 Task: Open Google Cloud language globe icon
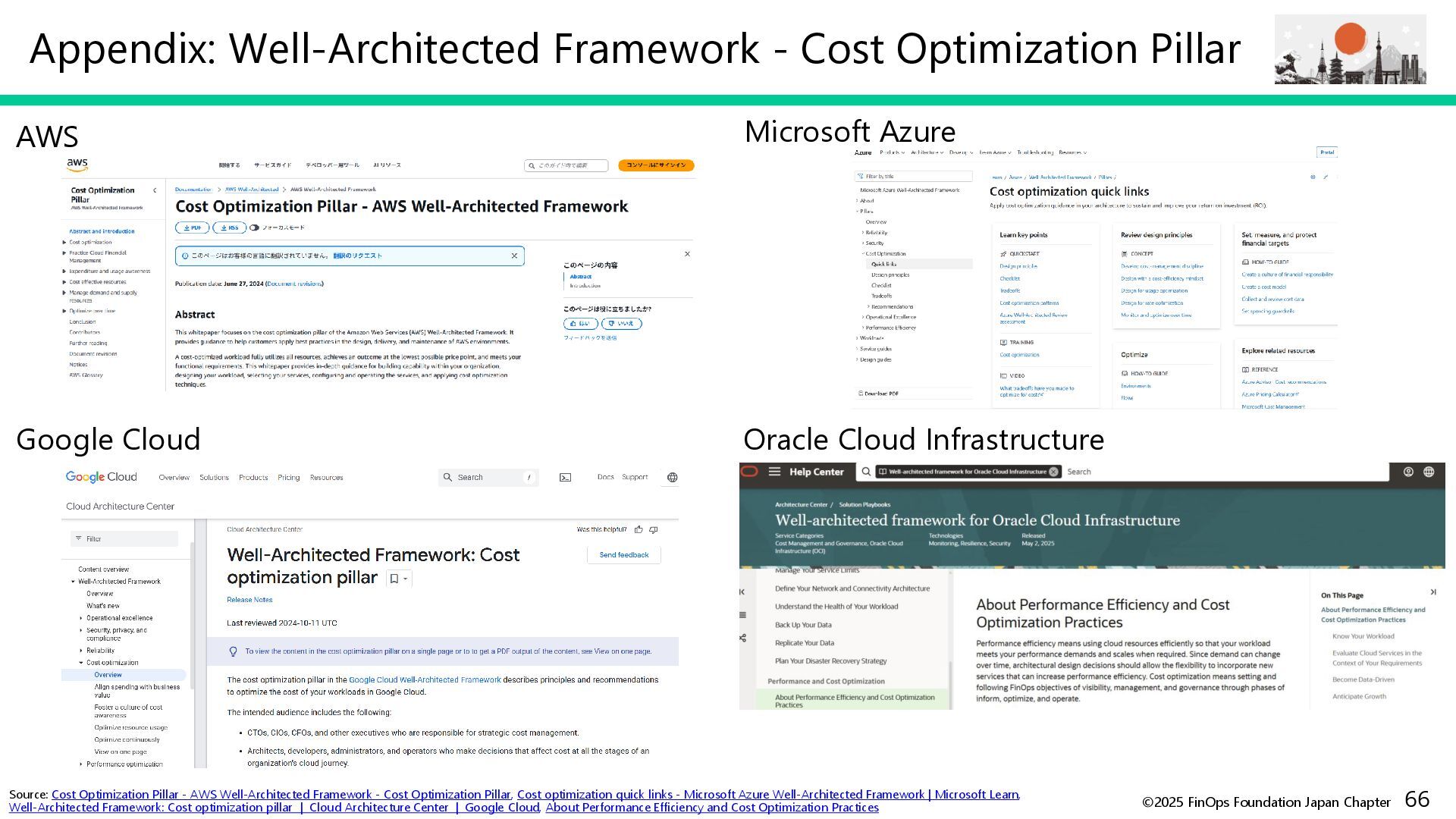coord(672,477)
